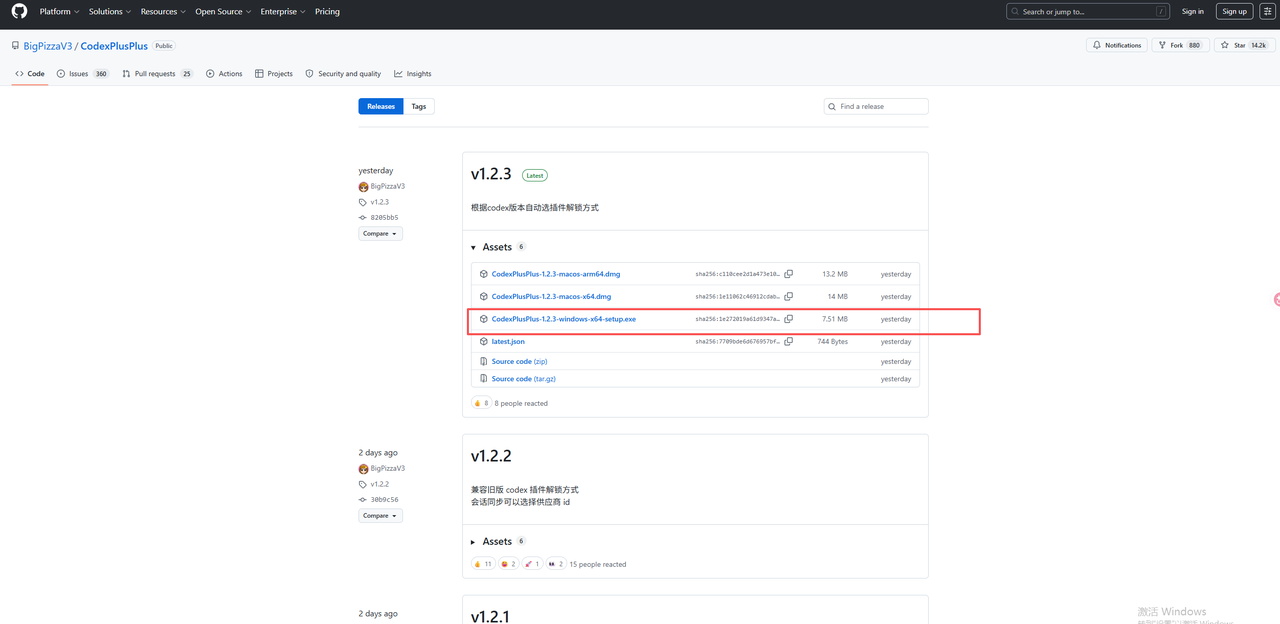Click thumbs-up reaction with 11 on v1.2.2
The image size is (1280, 624).
click(x=483, y=564)
